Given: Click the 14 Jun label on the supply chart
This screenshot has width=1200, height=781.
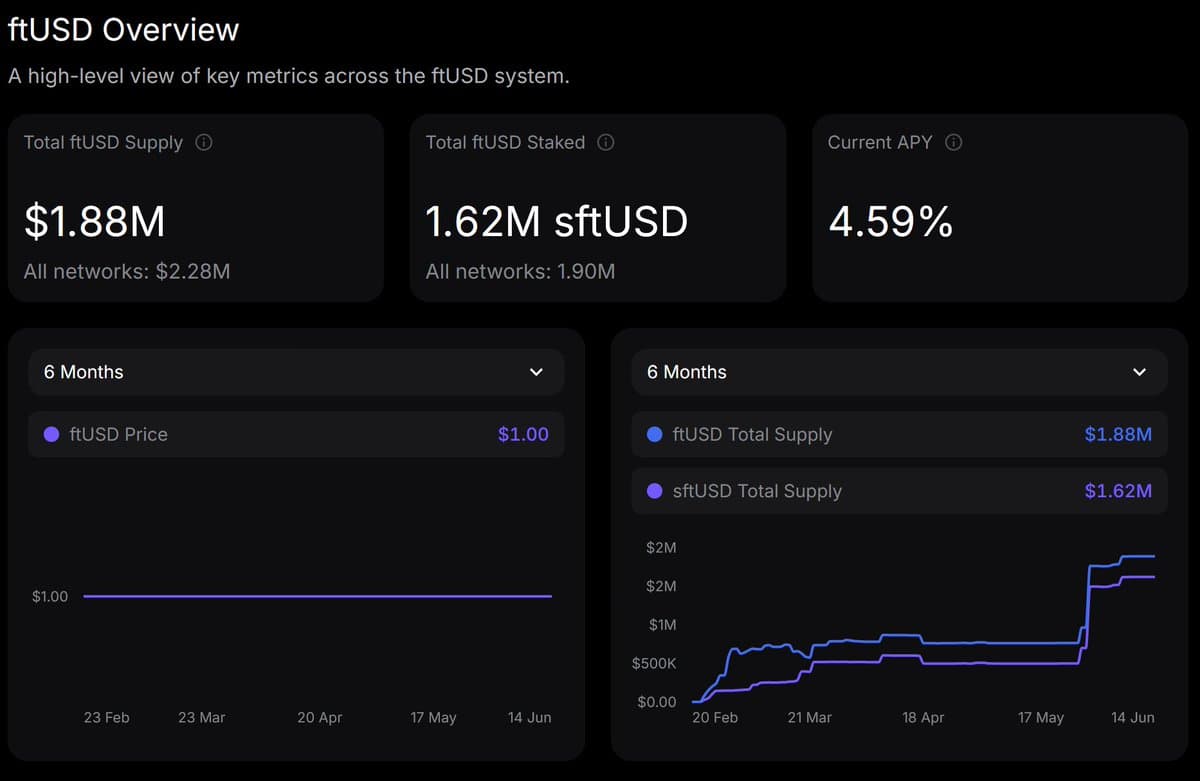Looking at the screenshot, I should pos(1133,718).
